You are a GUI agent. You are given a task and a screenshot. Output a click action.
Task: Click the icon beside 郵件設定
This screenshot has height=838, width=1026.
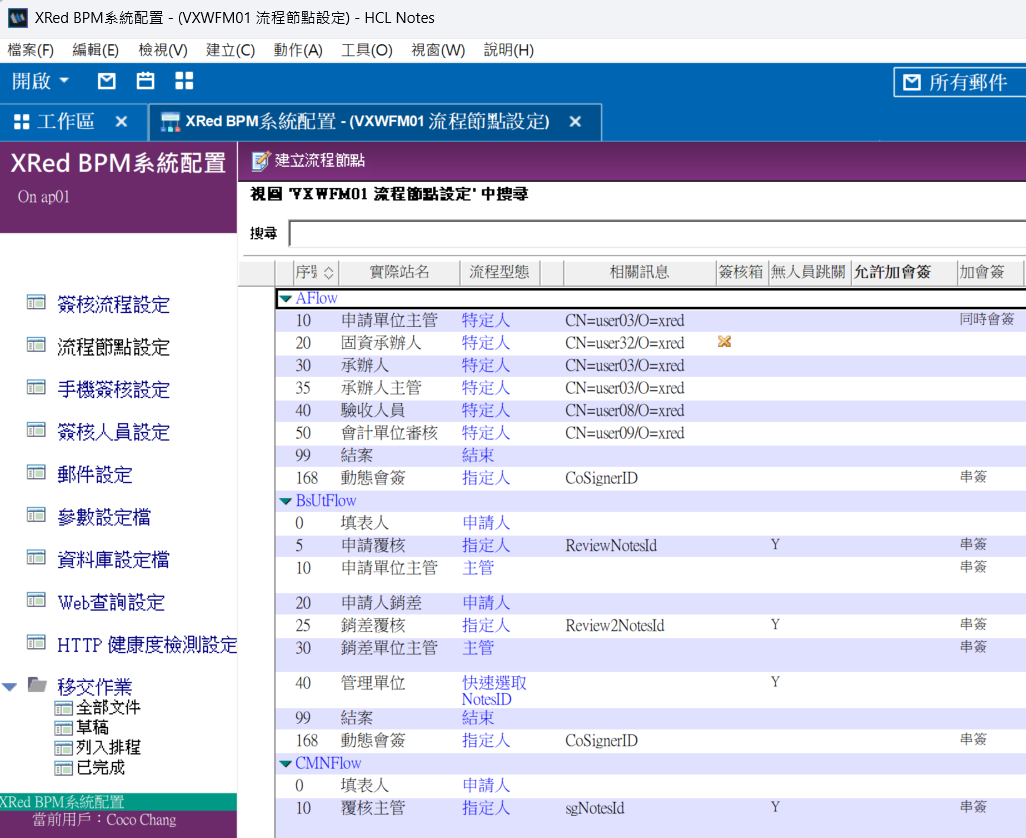(36, 473)
